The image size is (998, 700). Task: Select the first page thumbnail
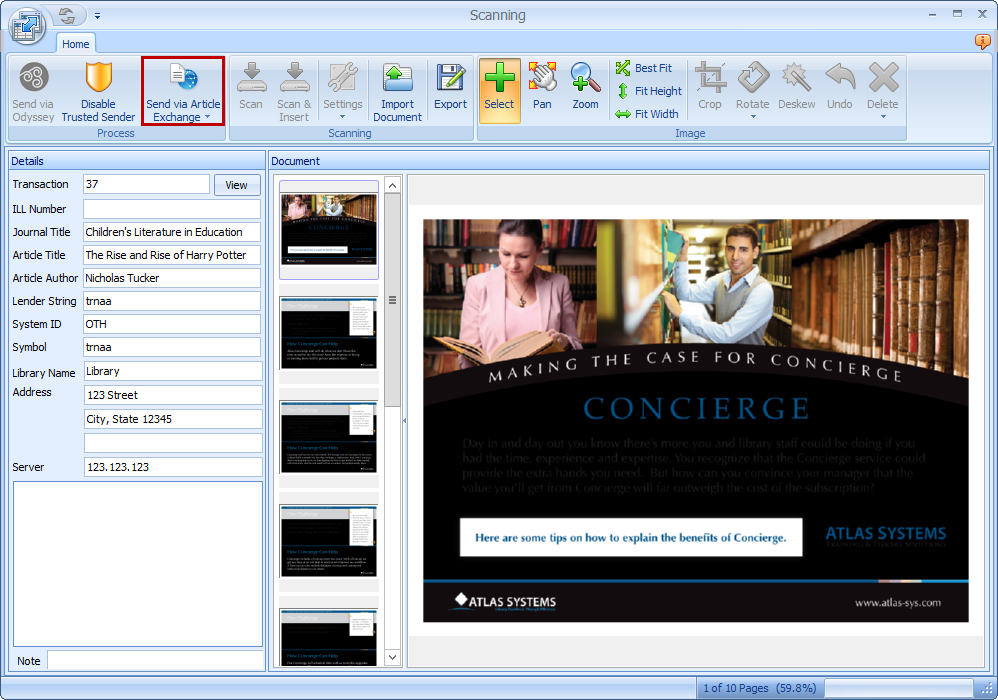[x=330, y=229]
